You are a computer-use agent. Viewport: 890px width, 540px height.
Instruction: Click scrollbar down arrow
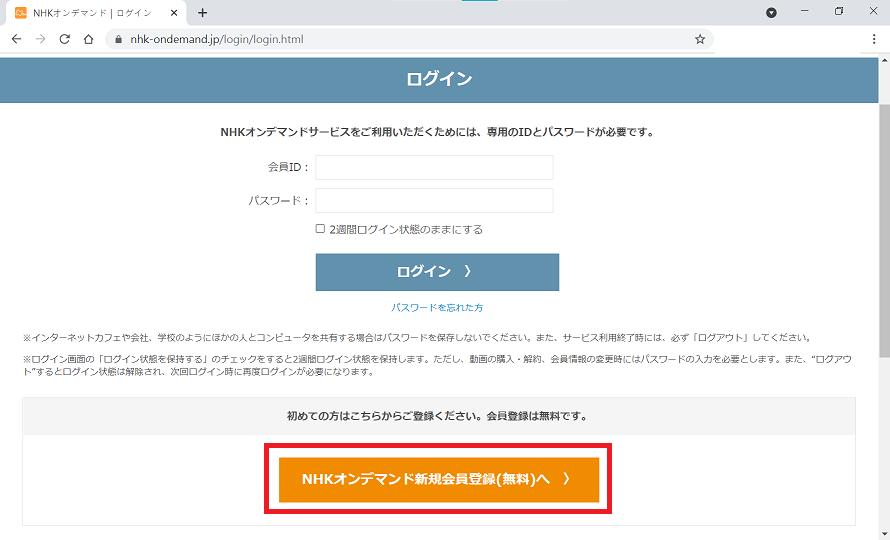[x=884, y=534]
